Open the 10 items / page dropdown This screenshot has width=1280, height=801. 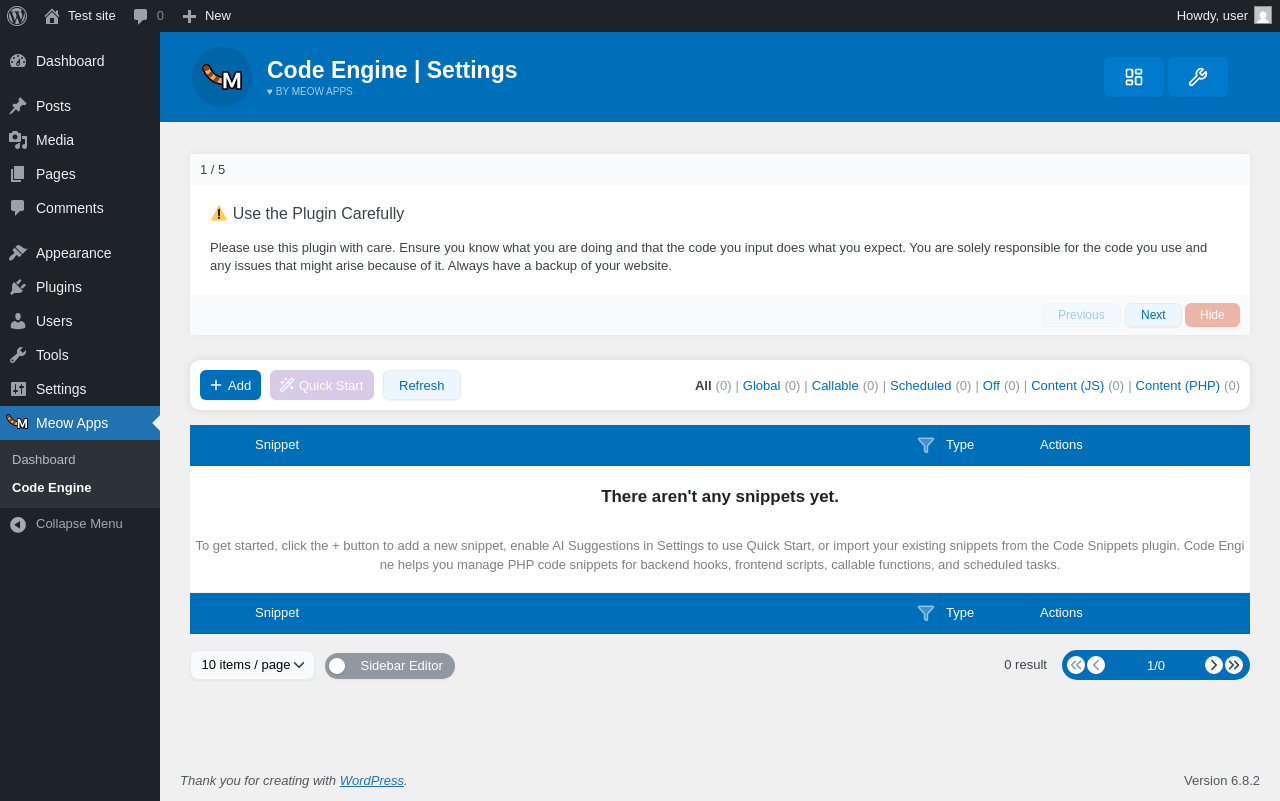coord(252,665)
